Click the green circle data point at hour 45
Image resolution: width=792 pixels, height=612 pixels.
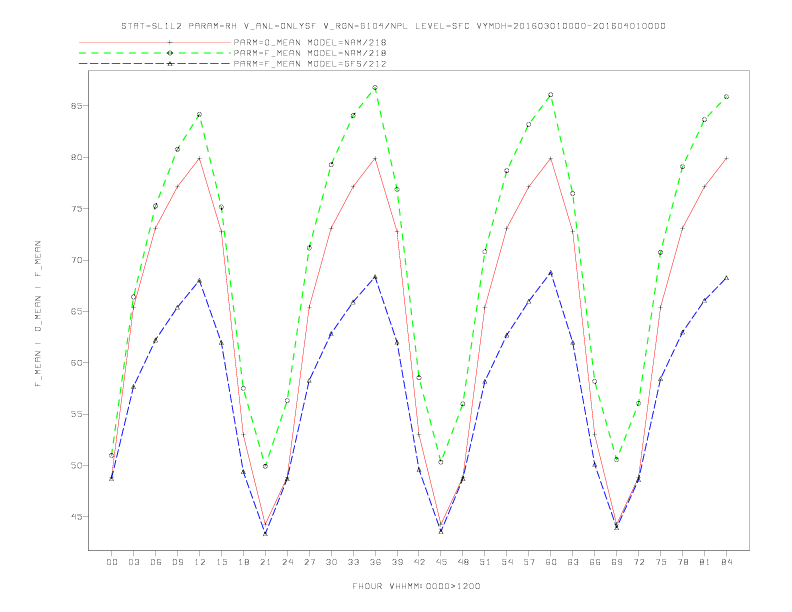tap(441, 462)
